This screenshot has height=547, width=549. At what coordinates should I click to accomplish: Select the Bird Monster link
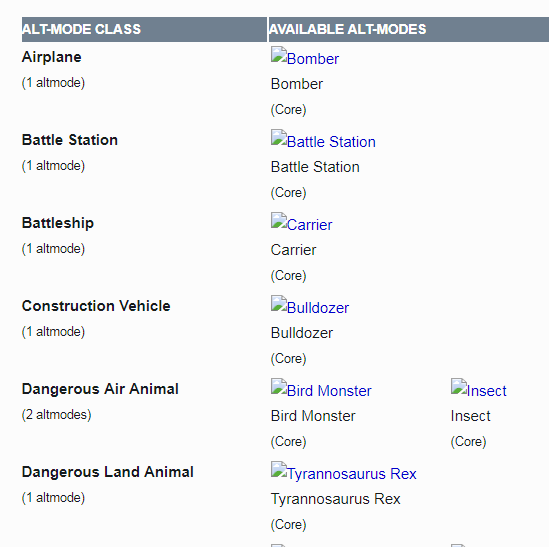point(329,391)
